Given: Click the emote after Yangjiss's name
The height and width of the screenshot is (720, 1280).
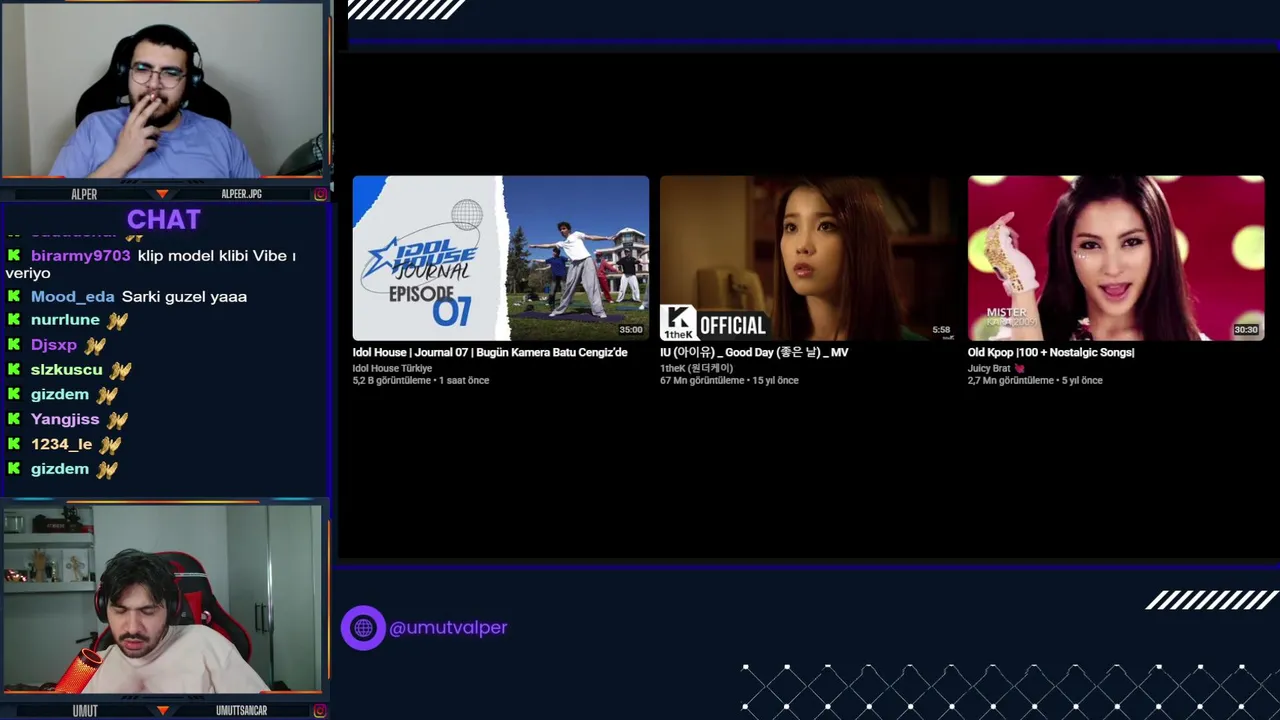Looking at the screenshot, I should [117, 420].
